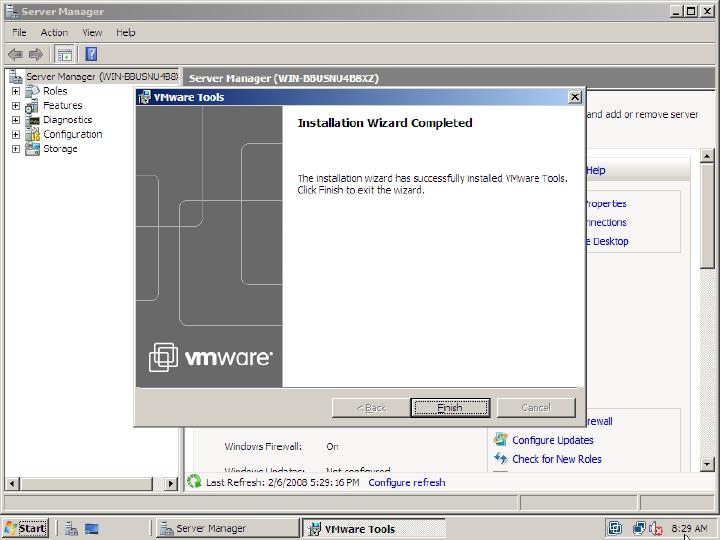This screenshot has width=720, height=540.
Task: Select the Storage label in tree
Action: click(x=60, y=149)
